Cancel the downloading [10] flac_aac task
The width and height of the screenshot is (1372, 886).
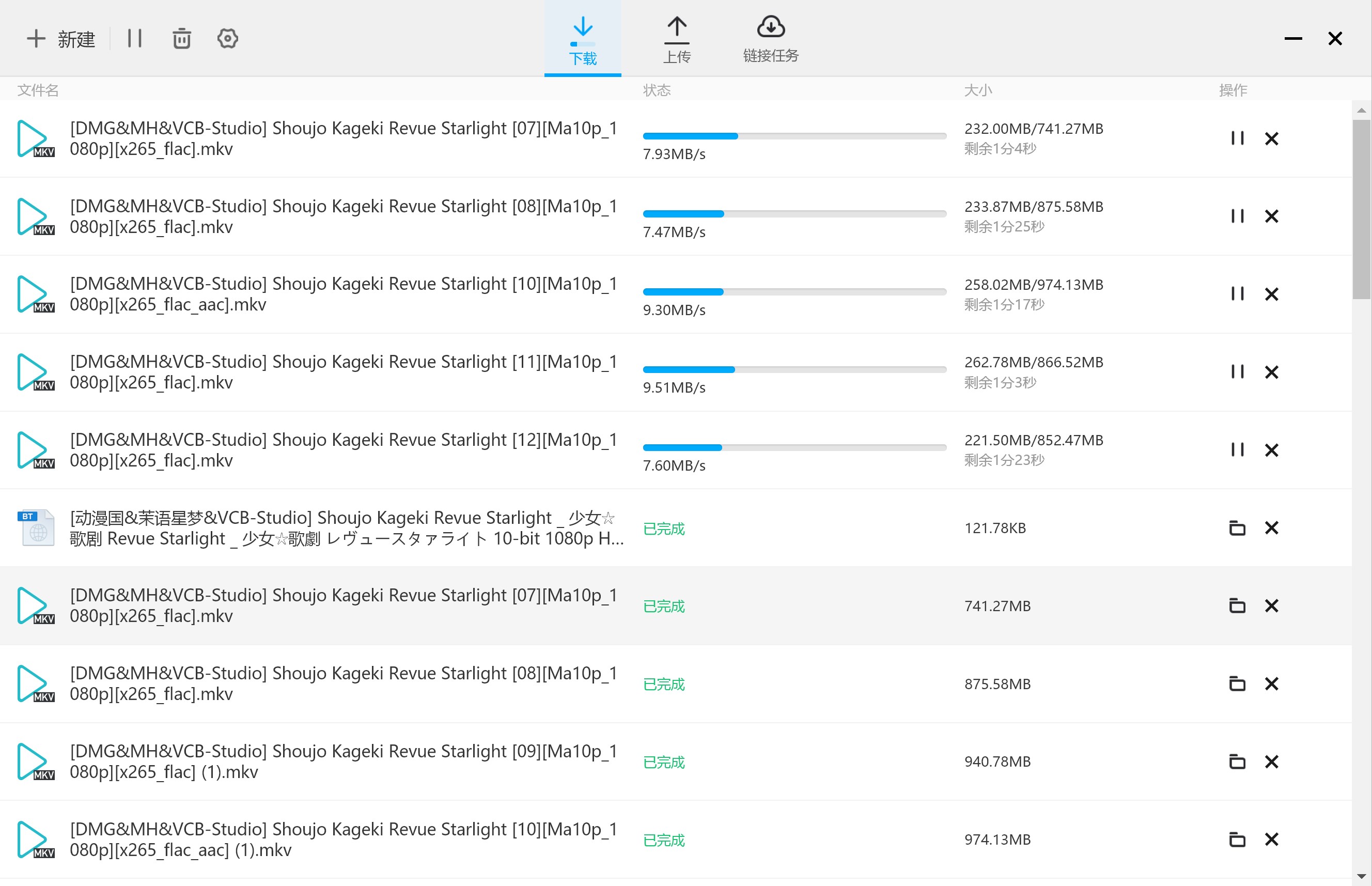point(1271,294)
